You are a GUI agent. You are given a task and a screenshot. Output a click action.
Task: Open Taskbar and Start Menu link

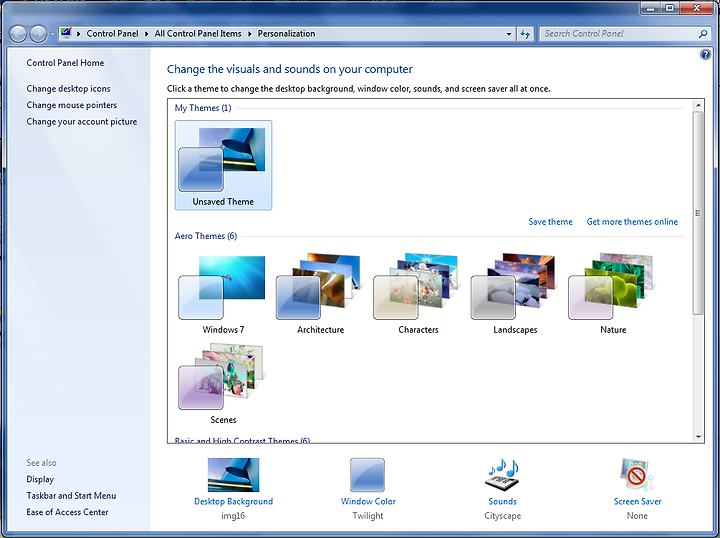pyautogui.click(x=71, y=496)
